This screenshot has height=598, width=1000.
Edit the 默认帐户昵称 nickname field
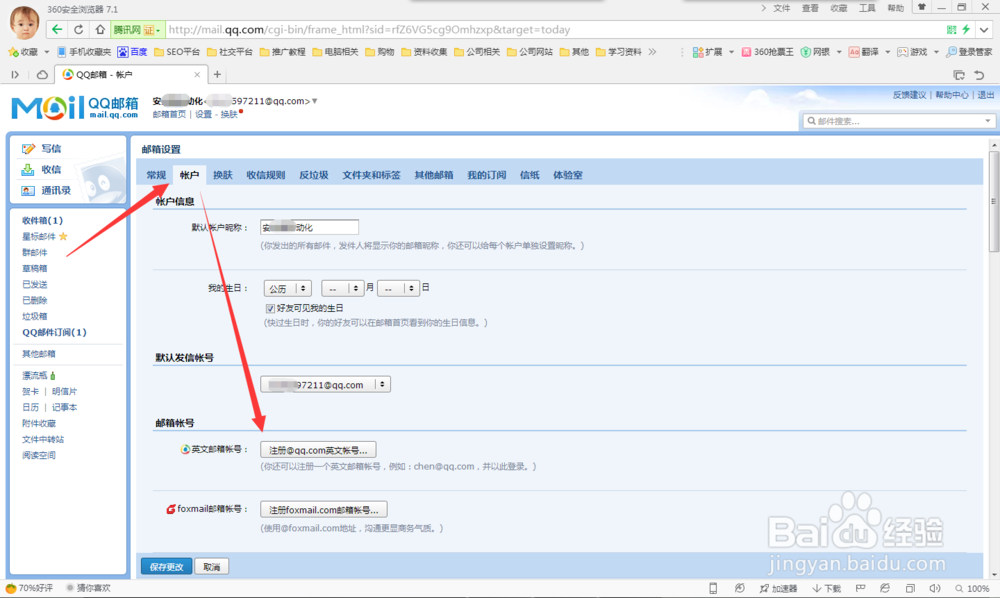click(309, 227)
